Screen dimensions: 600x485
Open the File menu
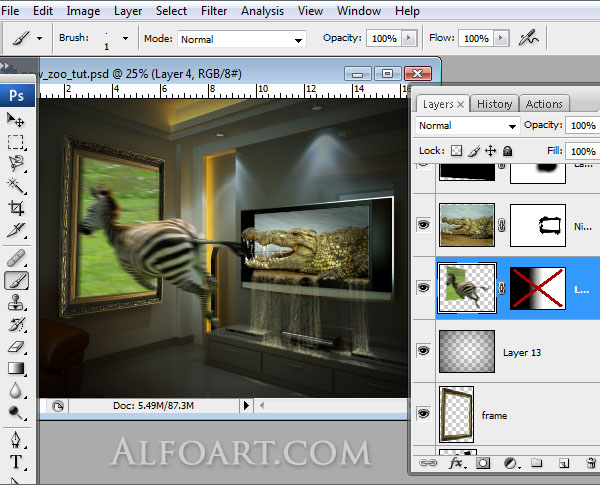coord(10,11)
